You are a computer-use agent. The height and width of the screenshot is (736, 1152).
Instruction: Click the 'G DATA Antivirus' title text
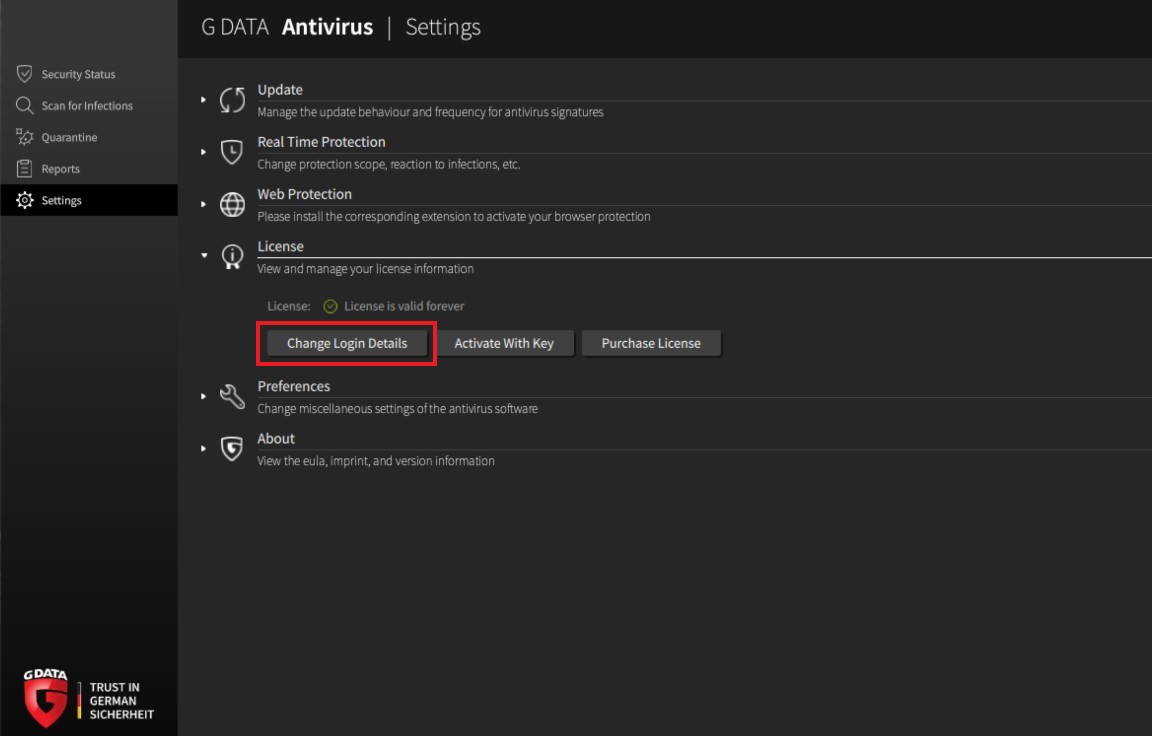287,27
